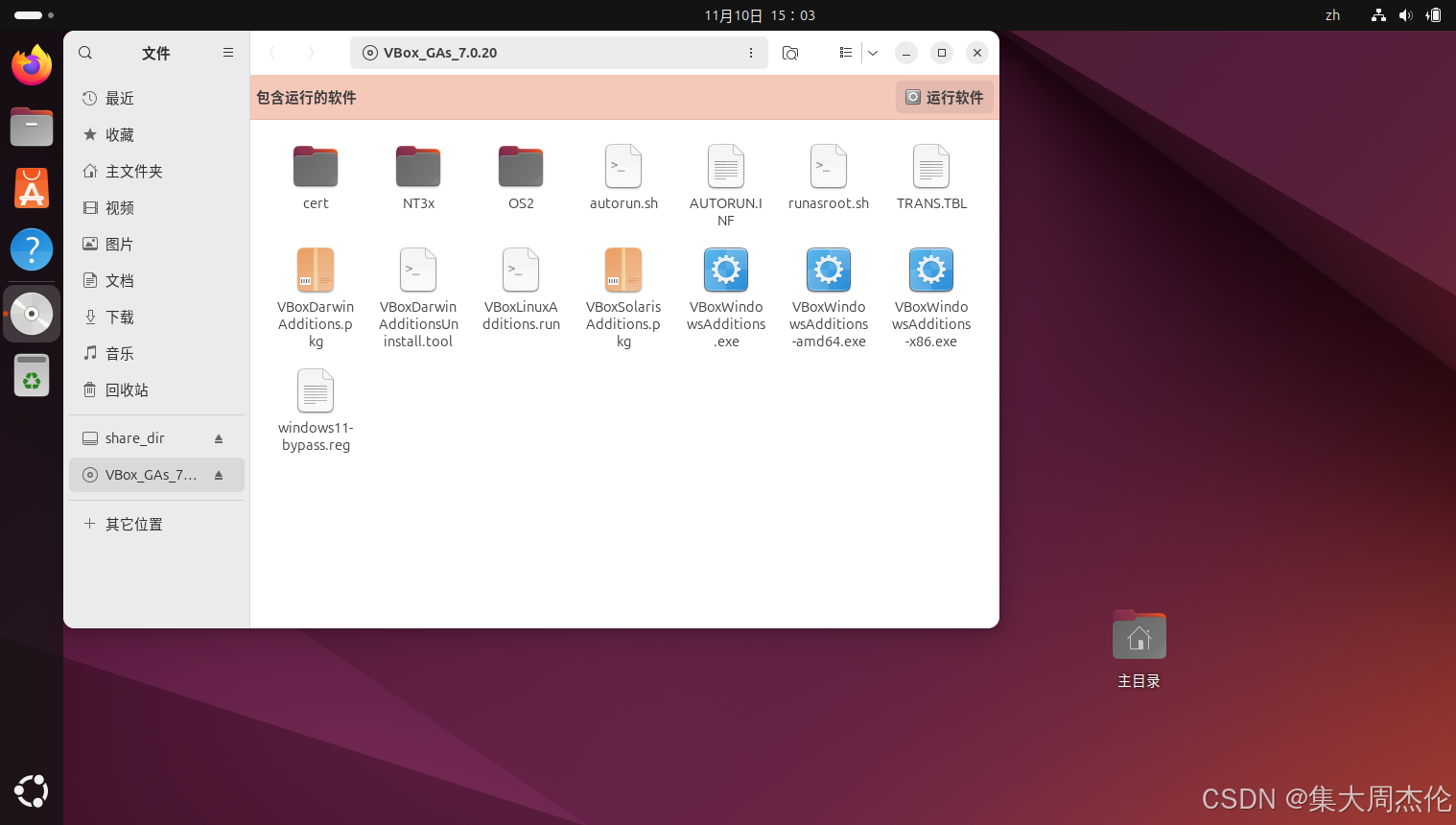Open the system menu volume icon
The width and height of the screenshot is (1456, 825).
(1405, 15)
